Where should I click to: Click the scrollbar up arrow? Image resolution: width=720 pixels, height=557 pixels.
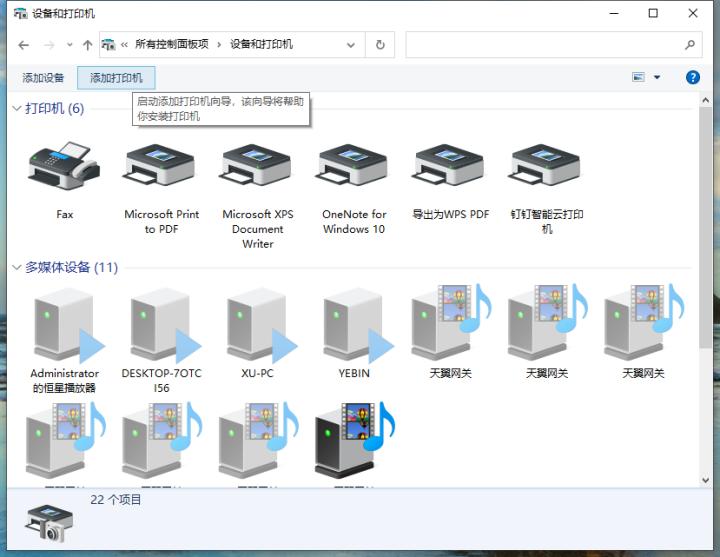tap(706, 100)
